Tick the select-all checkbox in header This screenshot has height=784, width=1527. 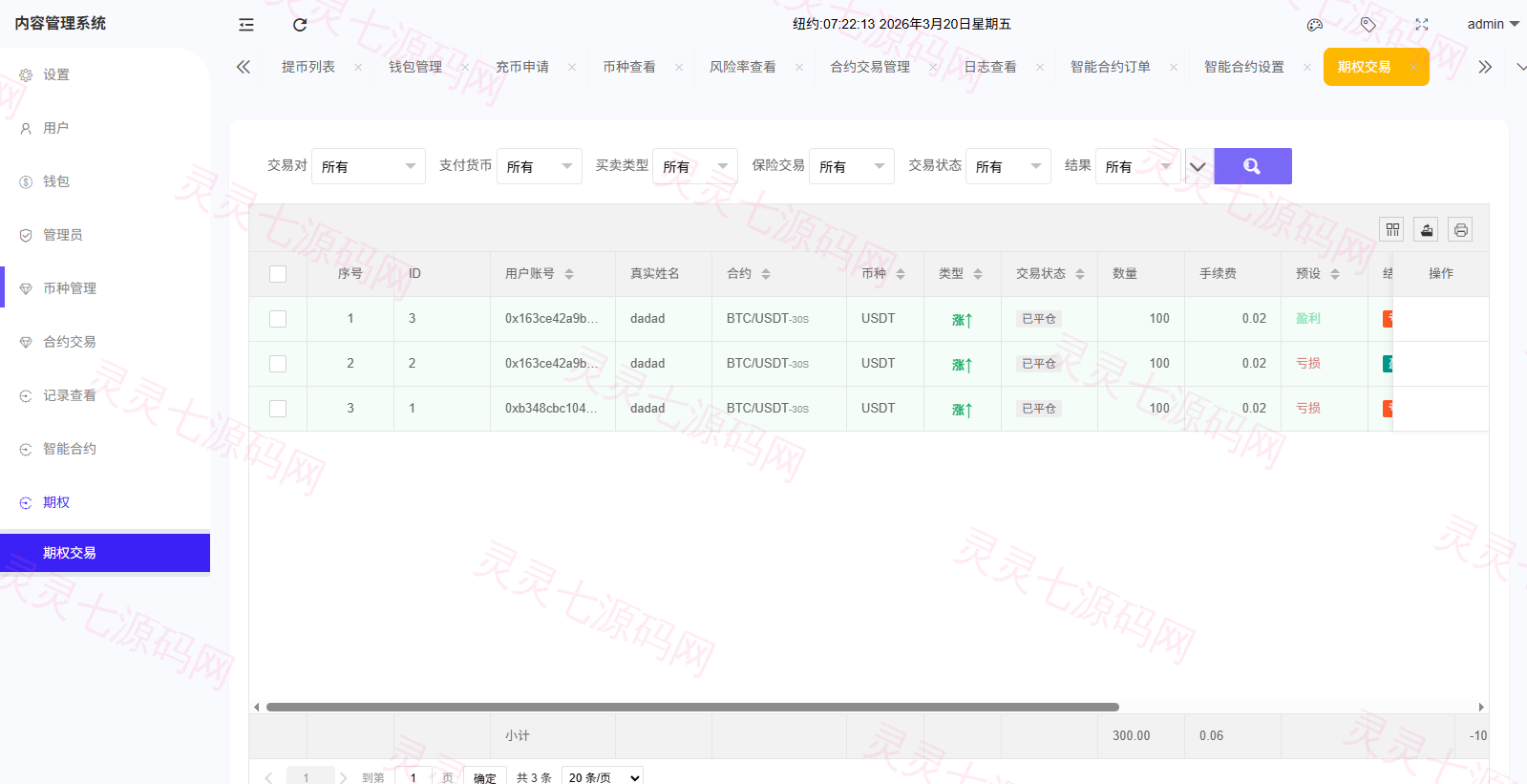(x=278, y=274)
